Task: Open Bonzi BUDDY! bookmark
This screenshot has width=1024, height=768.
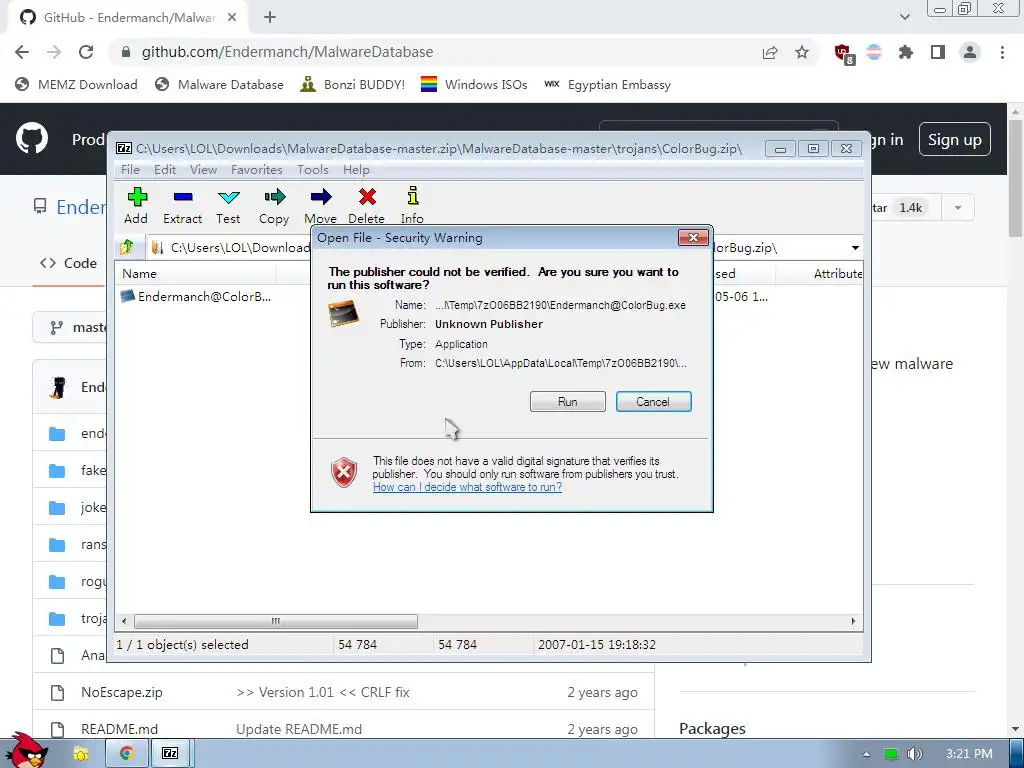Action: [x=353, y=84]
